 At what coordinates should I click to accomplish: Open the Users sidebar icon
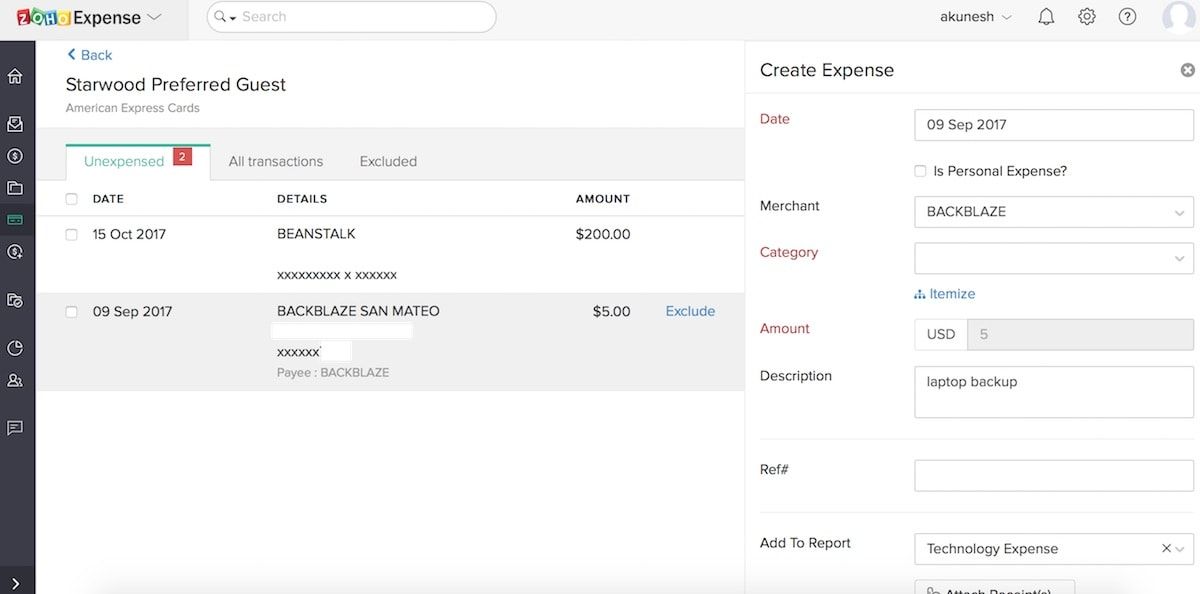(x=15, y=380)
